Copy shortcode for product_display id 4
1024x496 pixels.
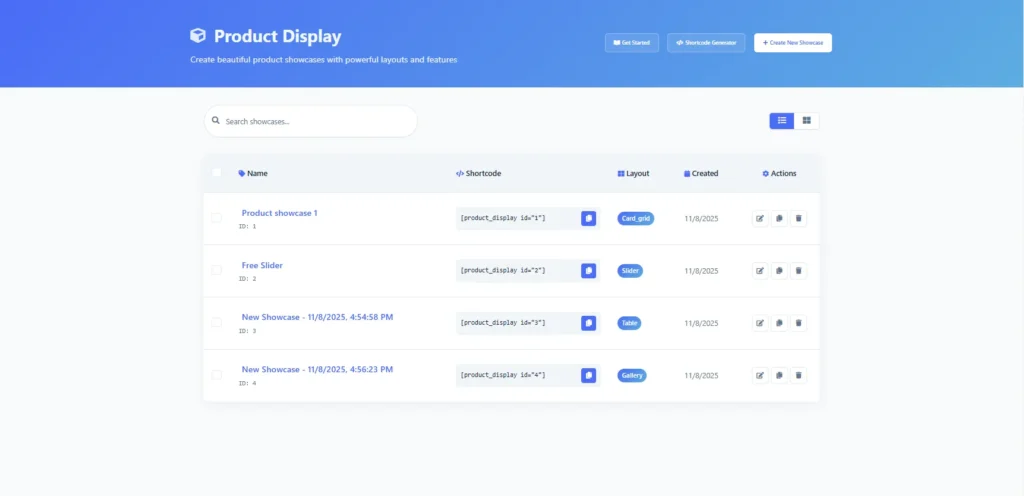click(588, 375)
